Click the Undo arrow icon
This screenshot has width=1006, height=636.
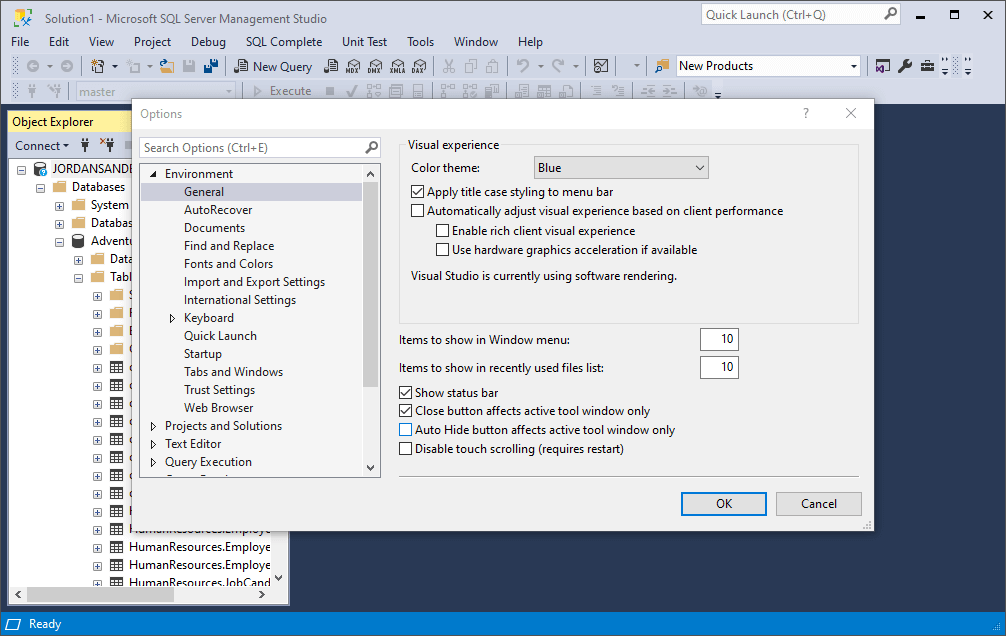(x=523, y=66)
